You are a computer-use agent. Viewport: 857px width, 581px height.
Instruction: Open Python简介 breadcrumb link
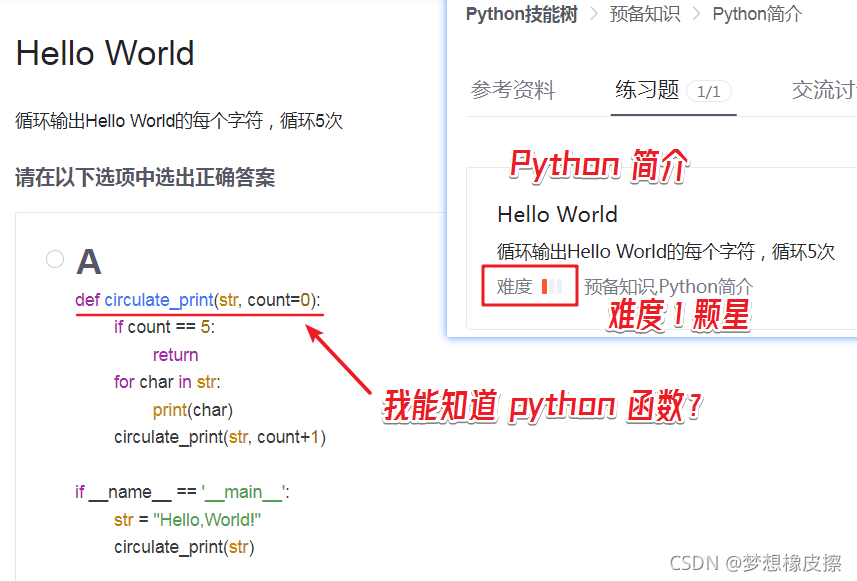757,14
